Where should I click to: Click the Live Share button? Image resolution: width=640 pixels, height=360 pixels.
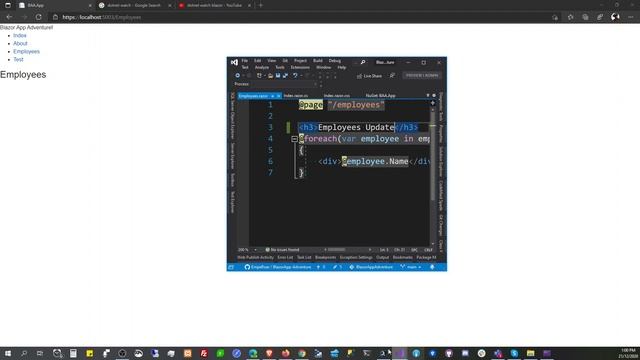point(369,76)
